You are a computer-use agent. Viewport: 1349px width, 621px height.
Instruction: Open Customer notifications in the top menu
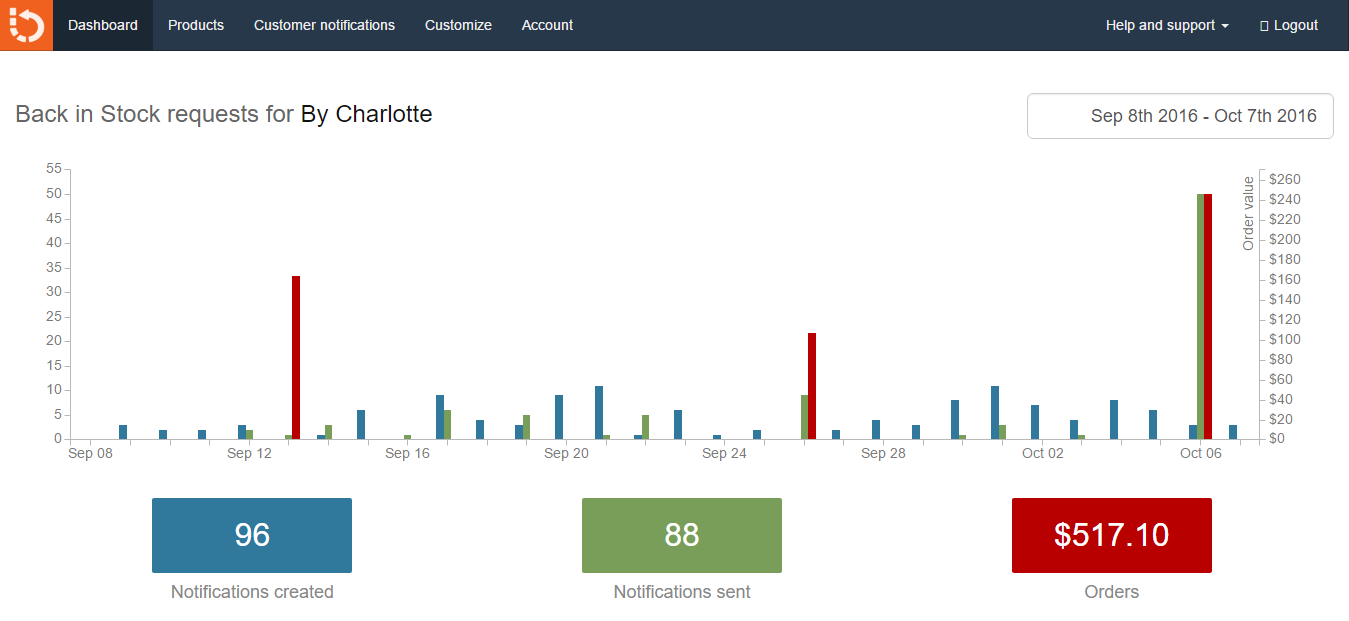coord(324,25)
